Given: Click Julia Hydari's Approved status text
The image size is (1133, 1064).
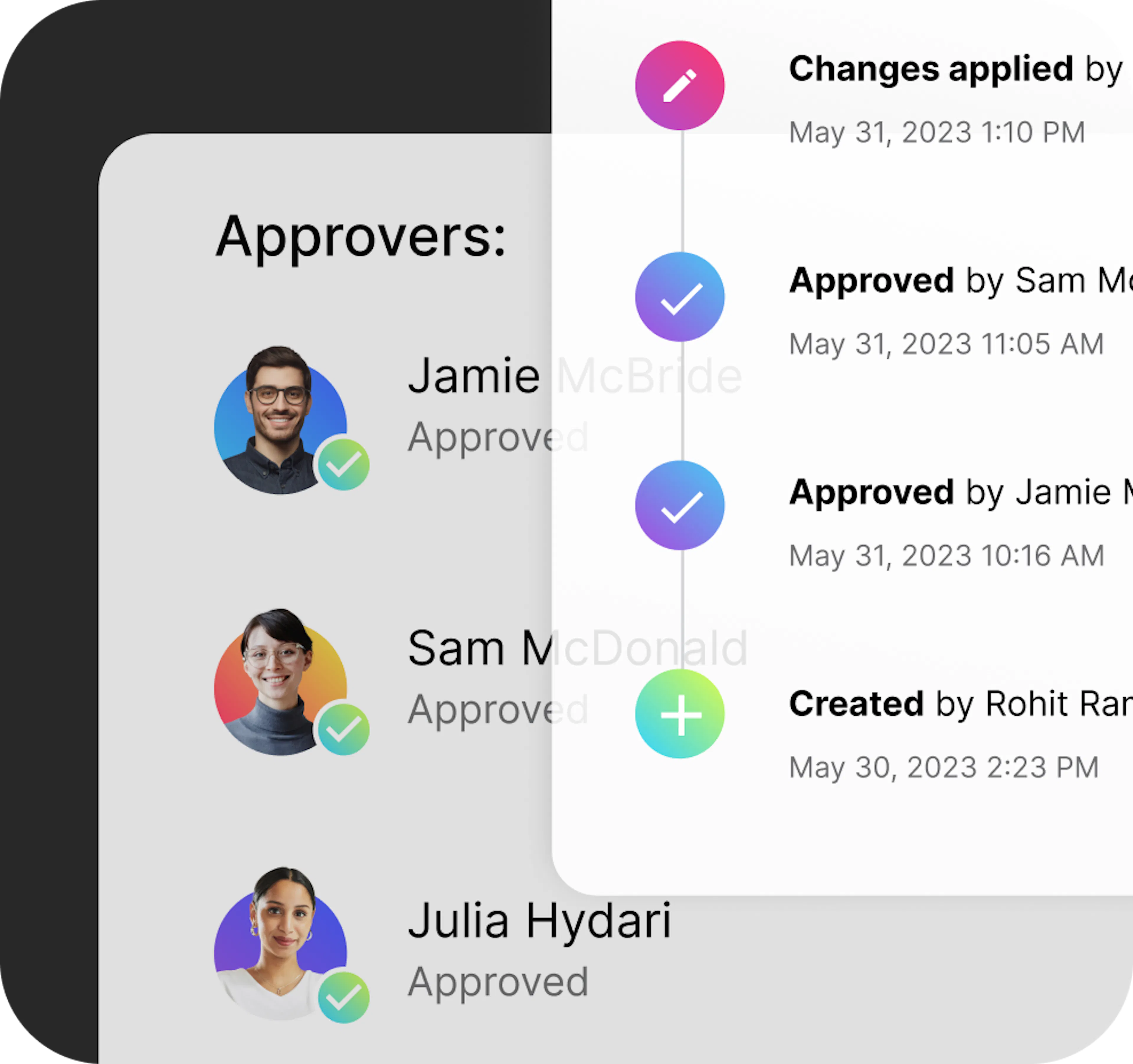Looking at the screenshot, I should [x=498, y=983].
